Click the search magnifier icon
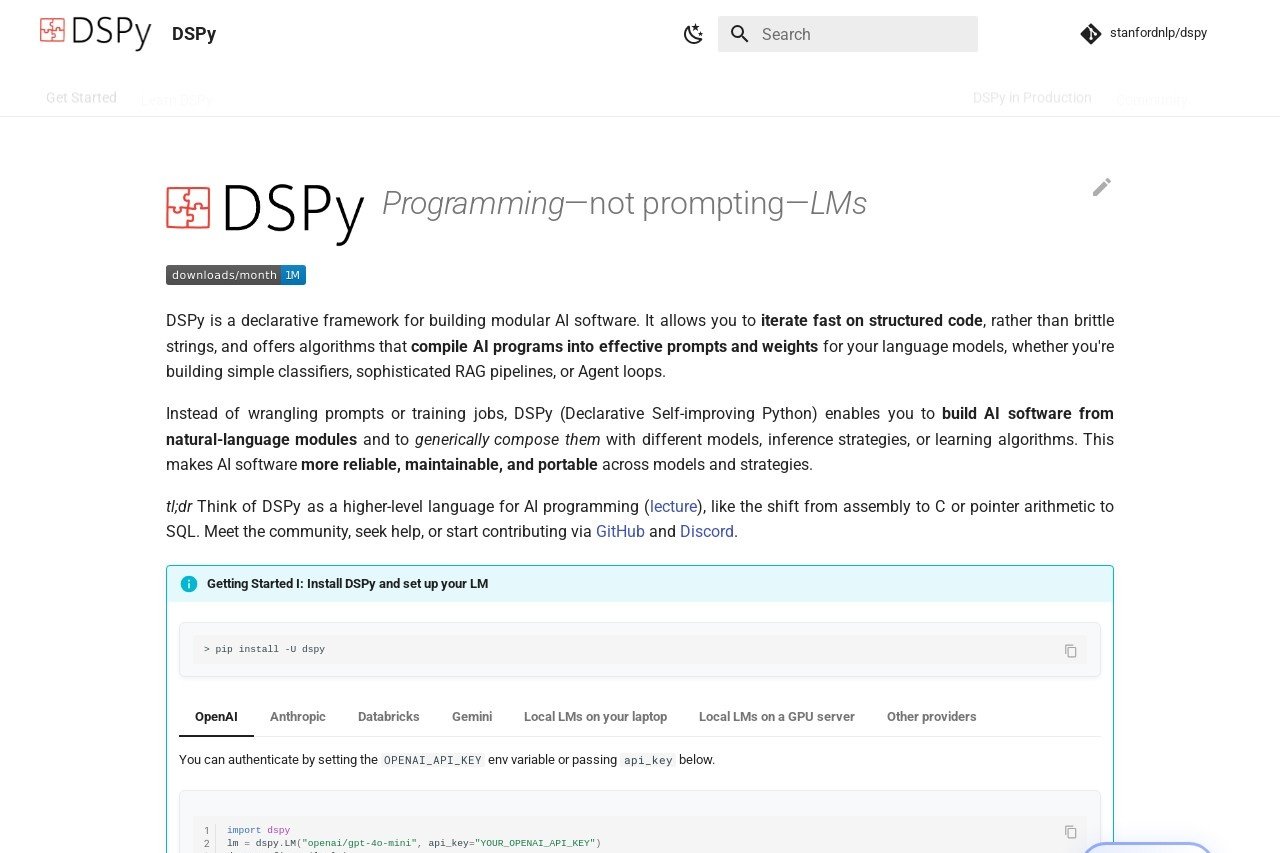 pos(740,34)
